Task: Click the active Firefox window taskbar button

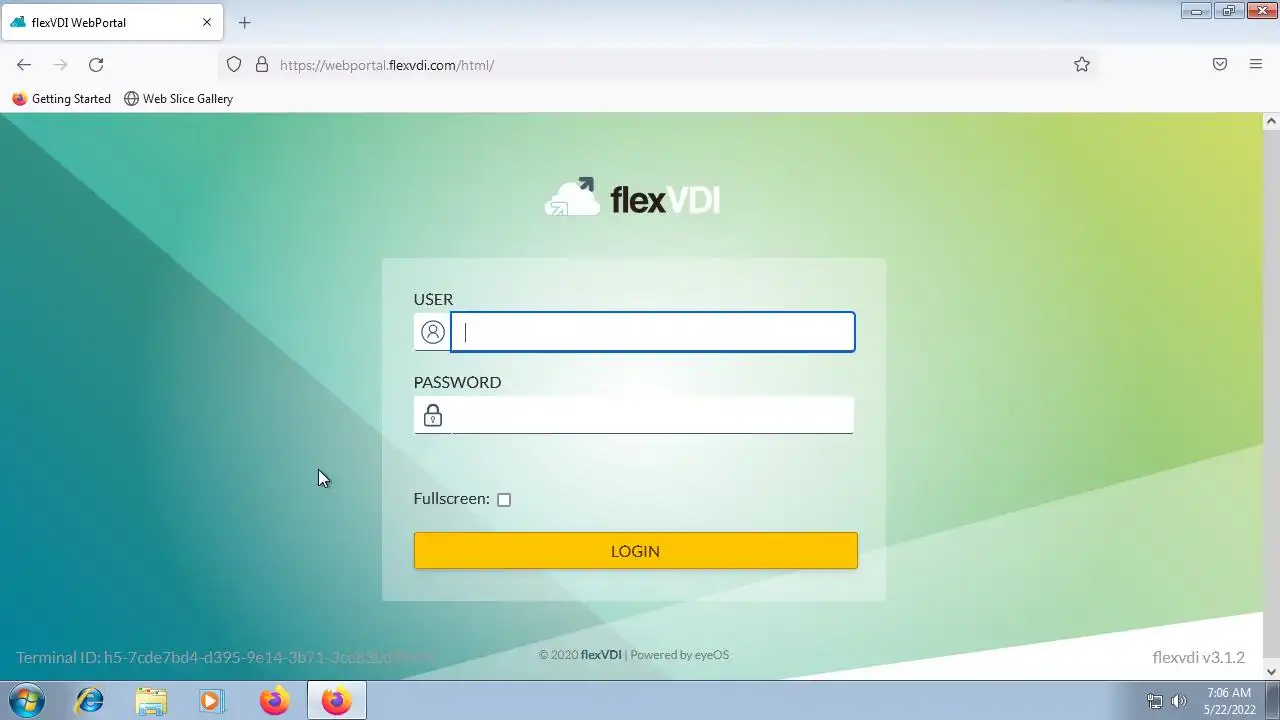Action: click(336, 700)
